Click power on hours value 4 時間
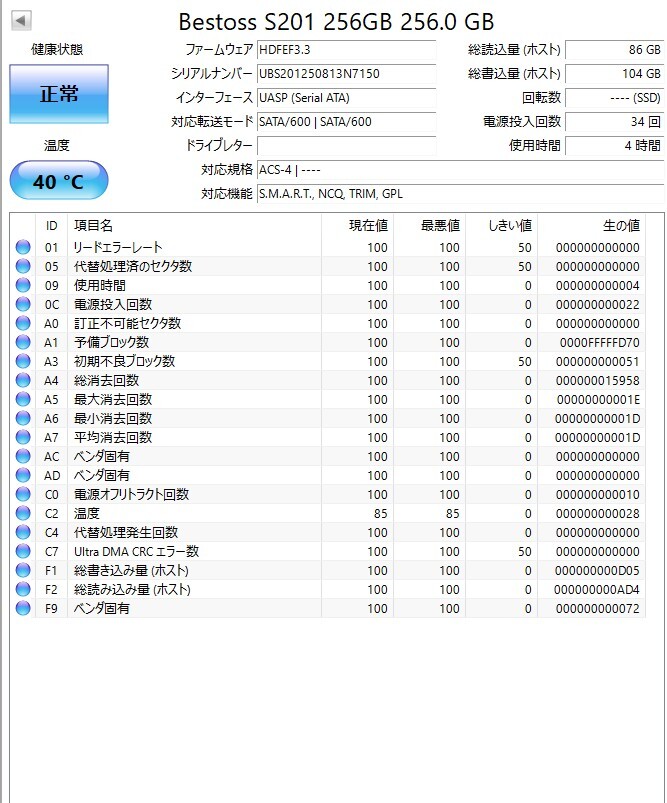The image size is (667, 803). point(615,146)
